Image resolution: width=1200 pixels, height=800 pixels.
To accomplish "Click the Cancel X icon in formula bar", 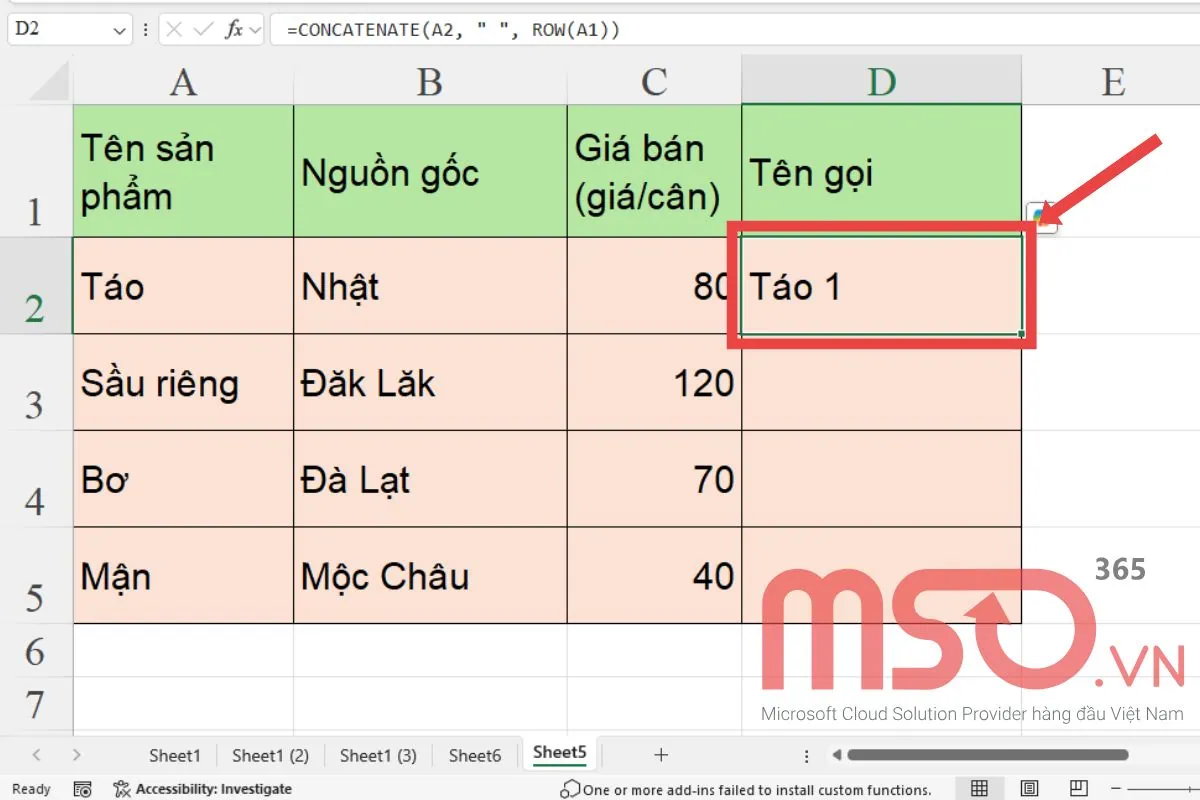I will pyautogui.click(x=175, y=30).
